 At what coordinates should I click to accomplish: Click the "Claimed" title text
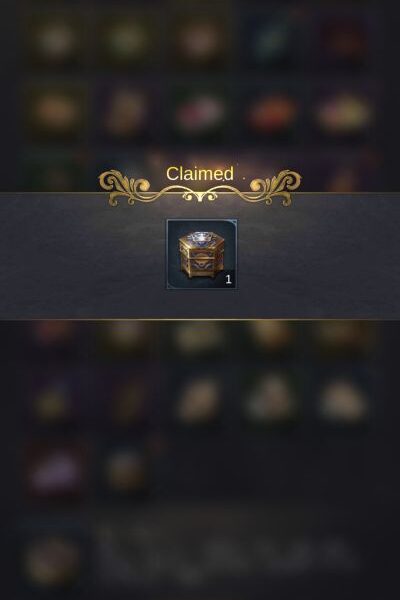199,174
